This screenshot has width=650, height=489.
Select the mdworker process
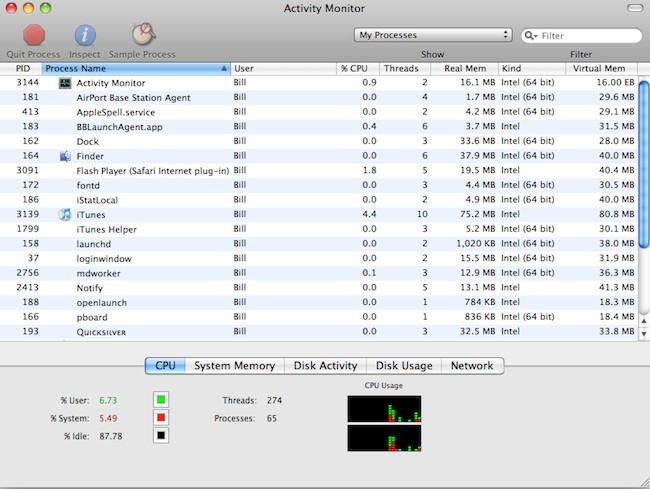(318, 273)
